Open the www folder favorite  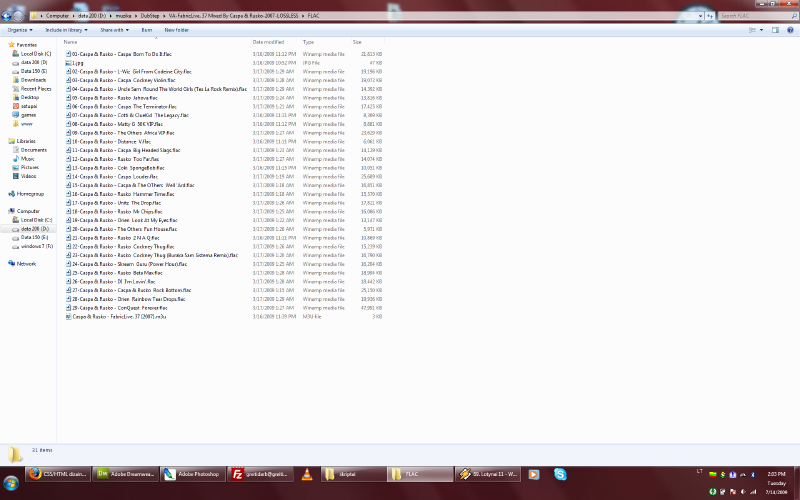point(23,124)
